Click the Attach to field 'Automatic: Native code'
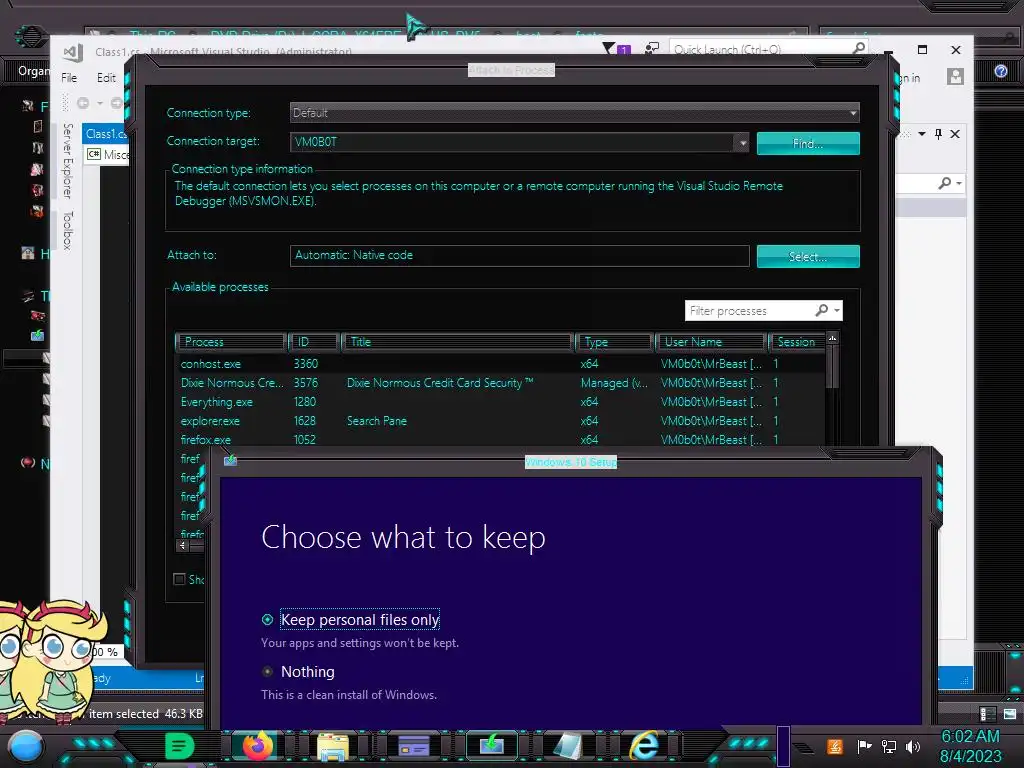The image size is (1024, 768). click(x=520, y=255)
